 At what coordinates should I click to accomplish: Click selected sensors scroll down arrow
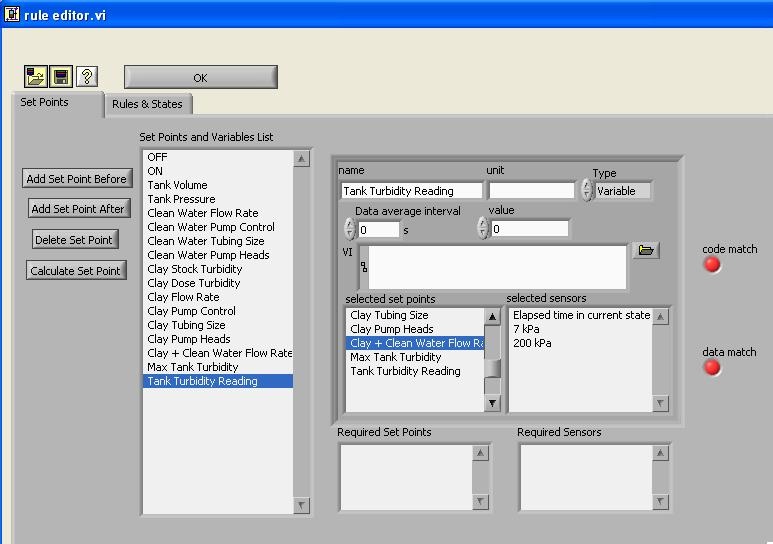[x=660, y=403]
